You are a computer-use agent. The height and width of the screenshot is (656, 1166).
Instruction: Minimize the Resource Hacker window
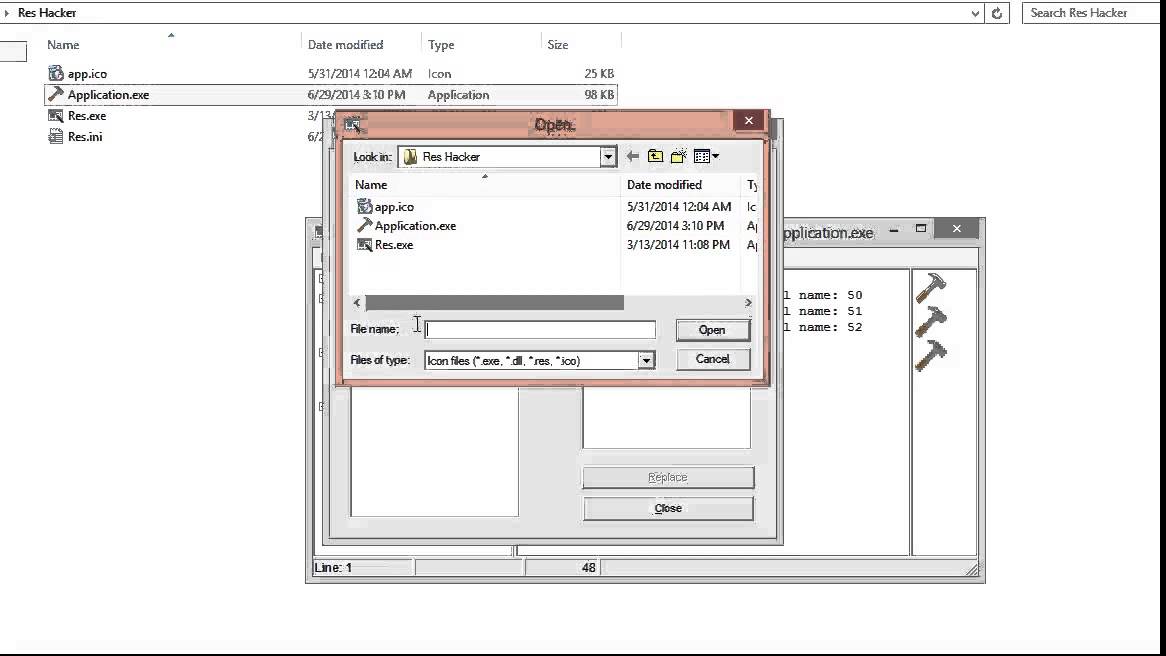point(894,229)
